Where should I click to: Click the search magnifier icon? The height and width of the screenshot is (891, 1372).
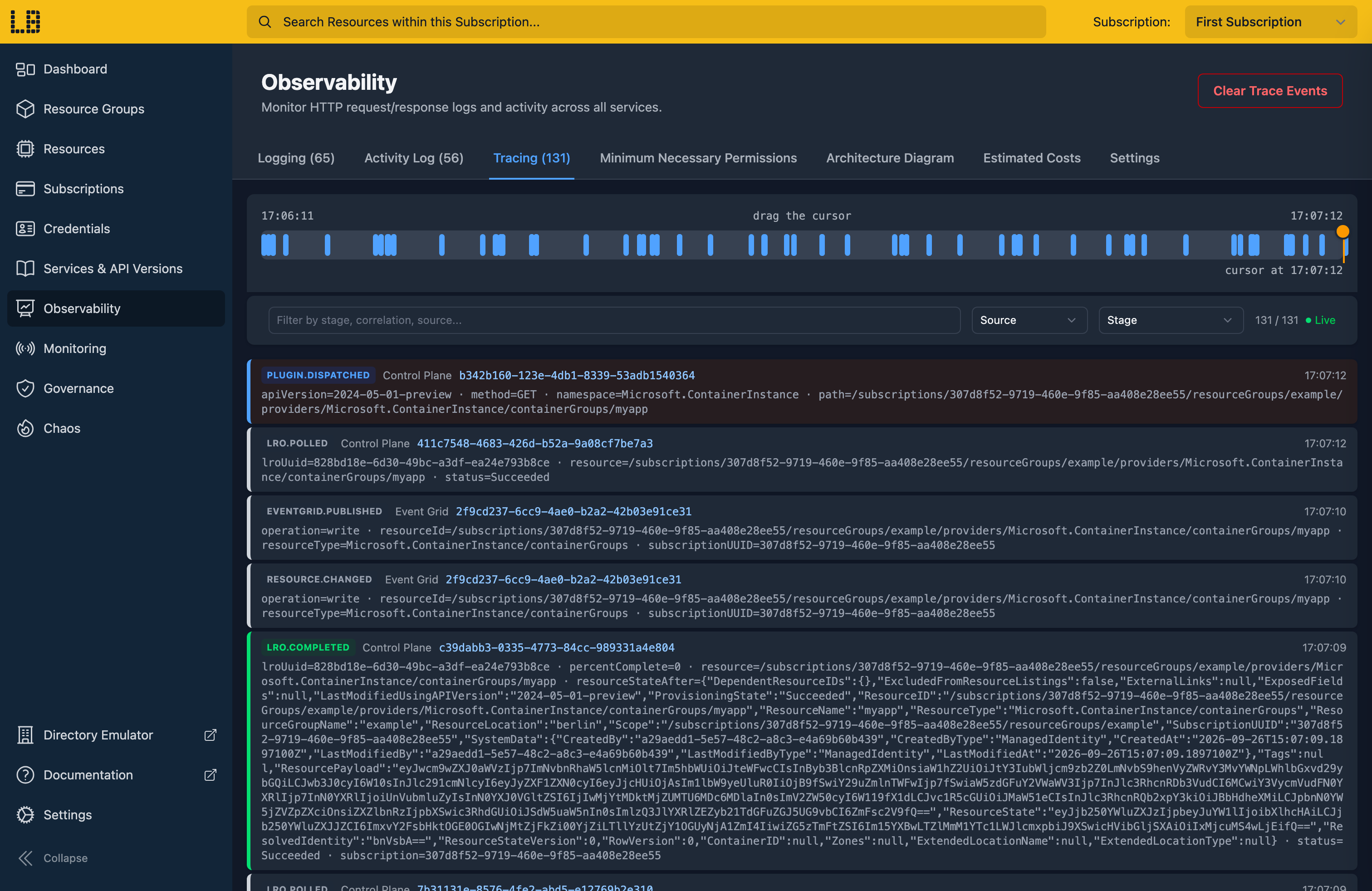[x=265, y=22]
